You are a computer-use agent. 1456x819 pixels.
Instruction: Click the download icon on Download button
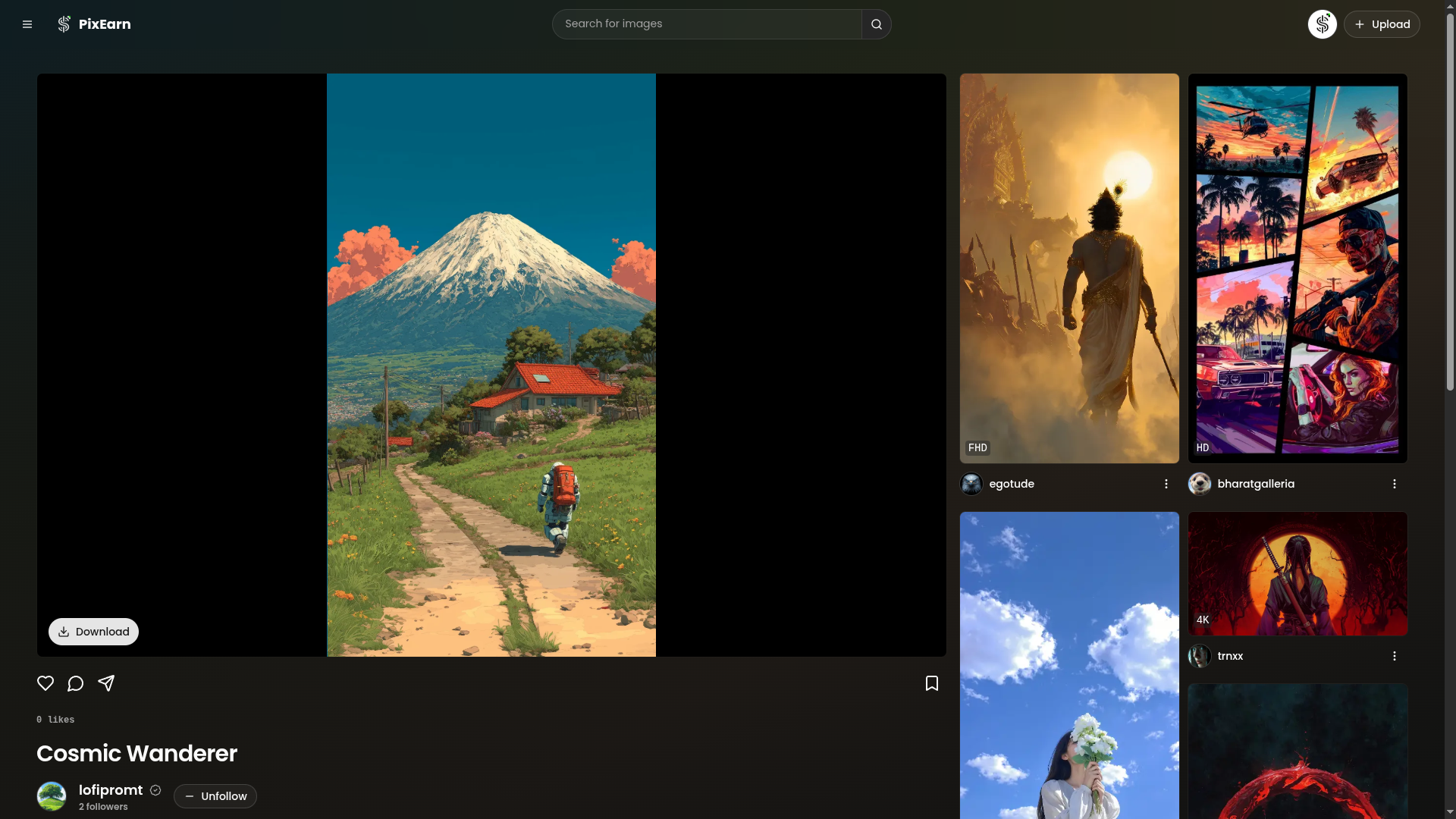(x=64, y=631)
